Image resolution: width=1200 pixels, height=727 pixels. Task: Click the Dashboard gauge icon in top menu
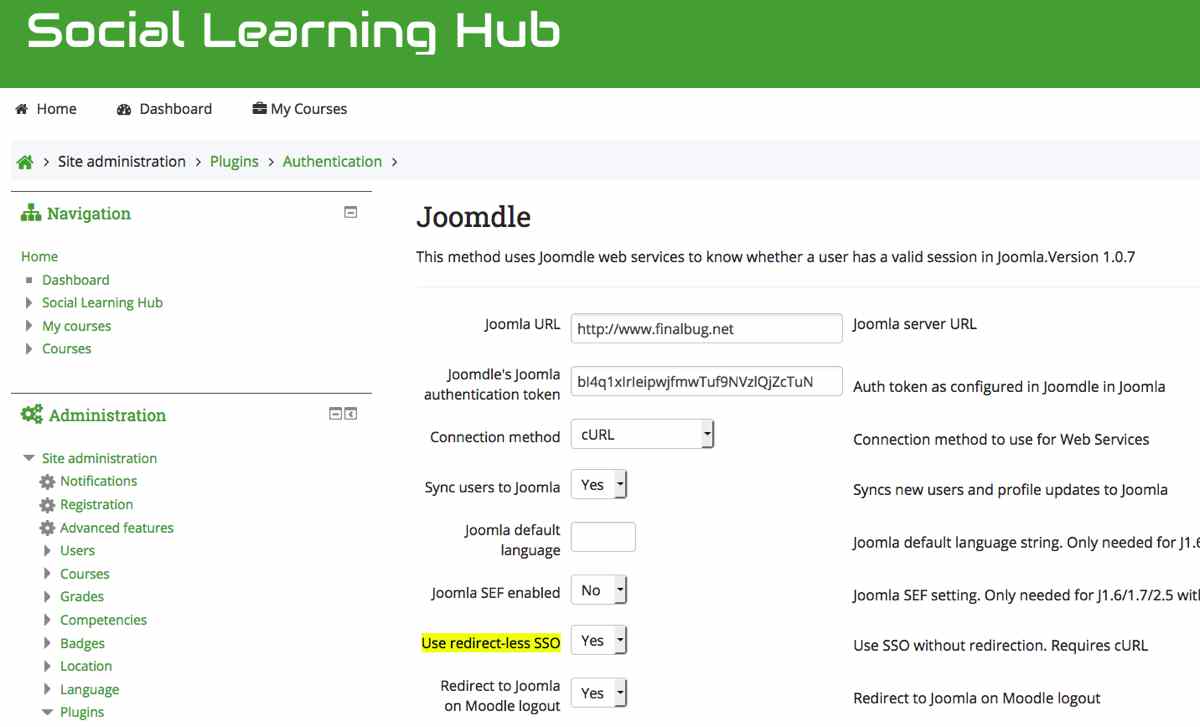124,109
